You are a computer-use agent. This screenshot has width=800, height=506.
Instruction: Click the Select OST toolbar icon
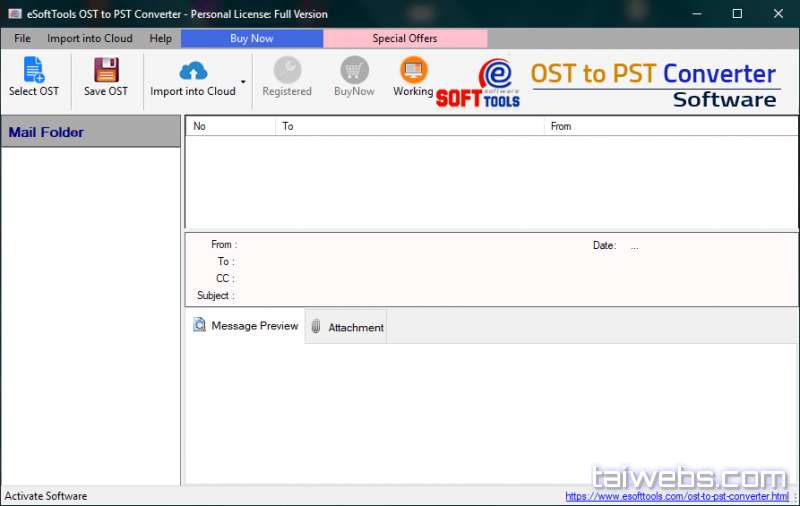(x=34, y=70)
